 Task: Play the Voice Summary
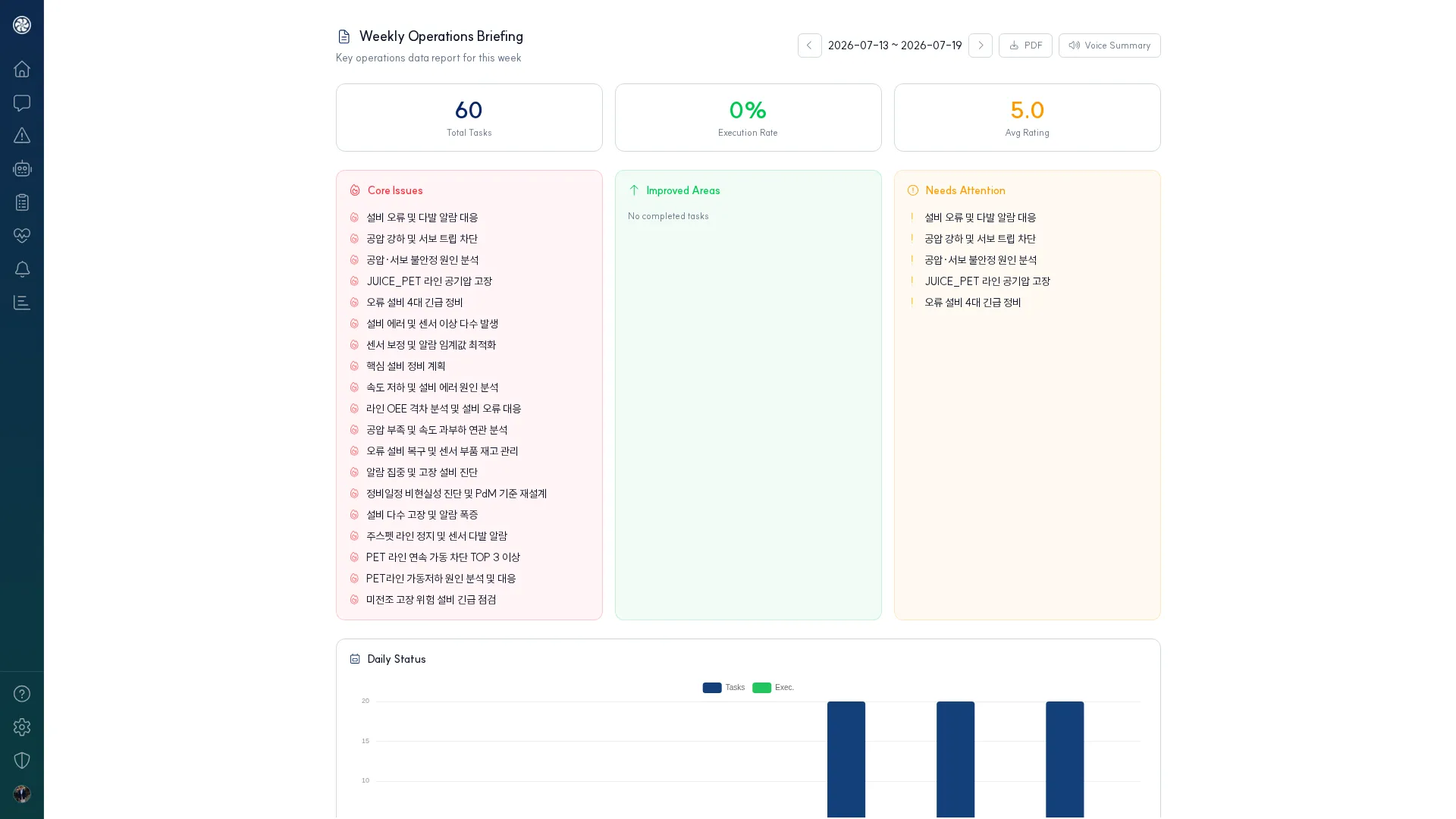point(1109,45)
